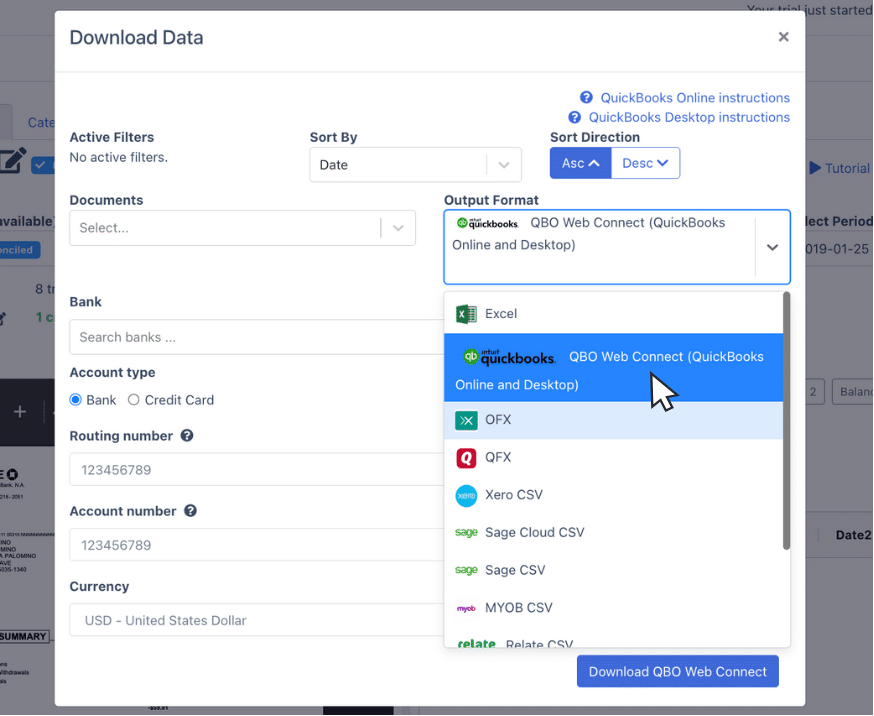Select Bank account type radio

[x=75, y=400]
